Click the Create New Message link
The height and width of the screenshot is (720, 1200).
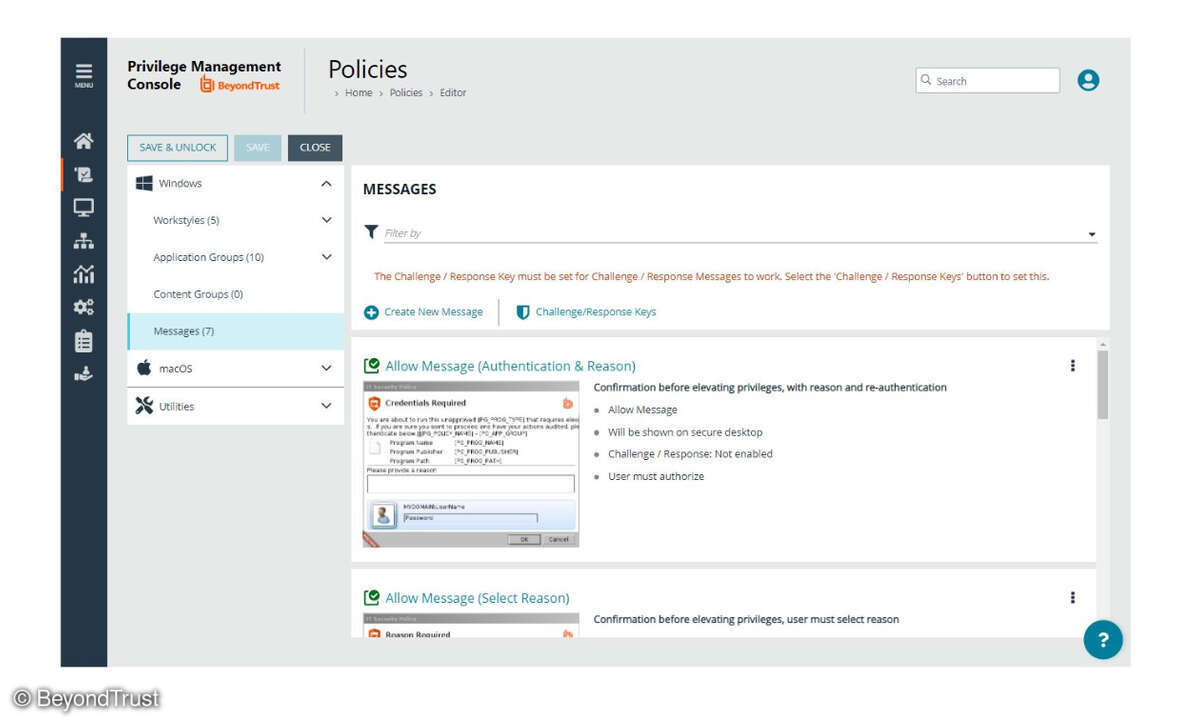click(x=433, y=312)
